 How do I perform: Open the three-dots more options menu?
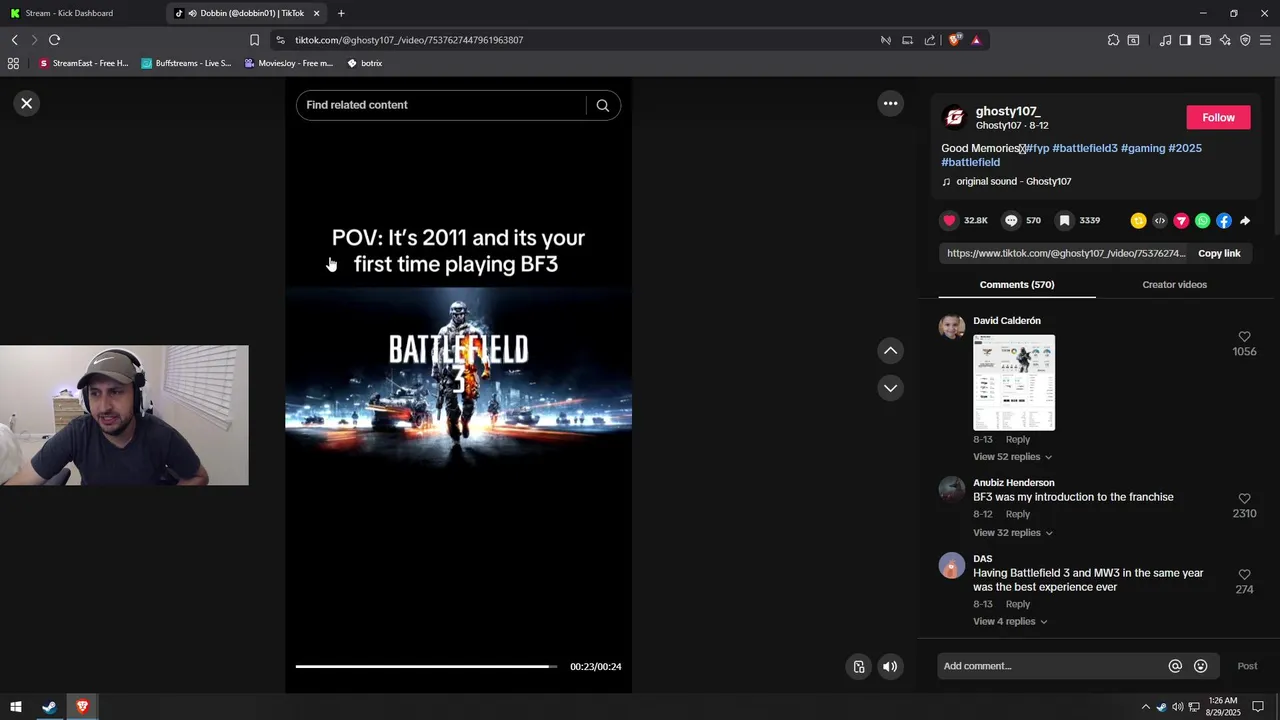click(x=890, y=103)
